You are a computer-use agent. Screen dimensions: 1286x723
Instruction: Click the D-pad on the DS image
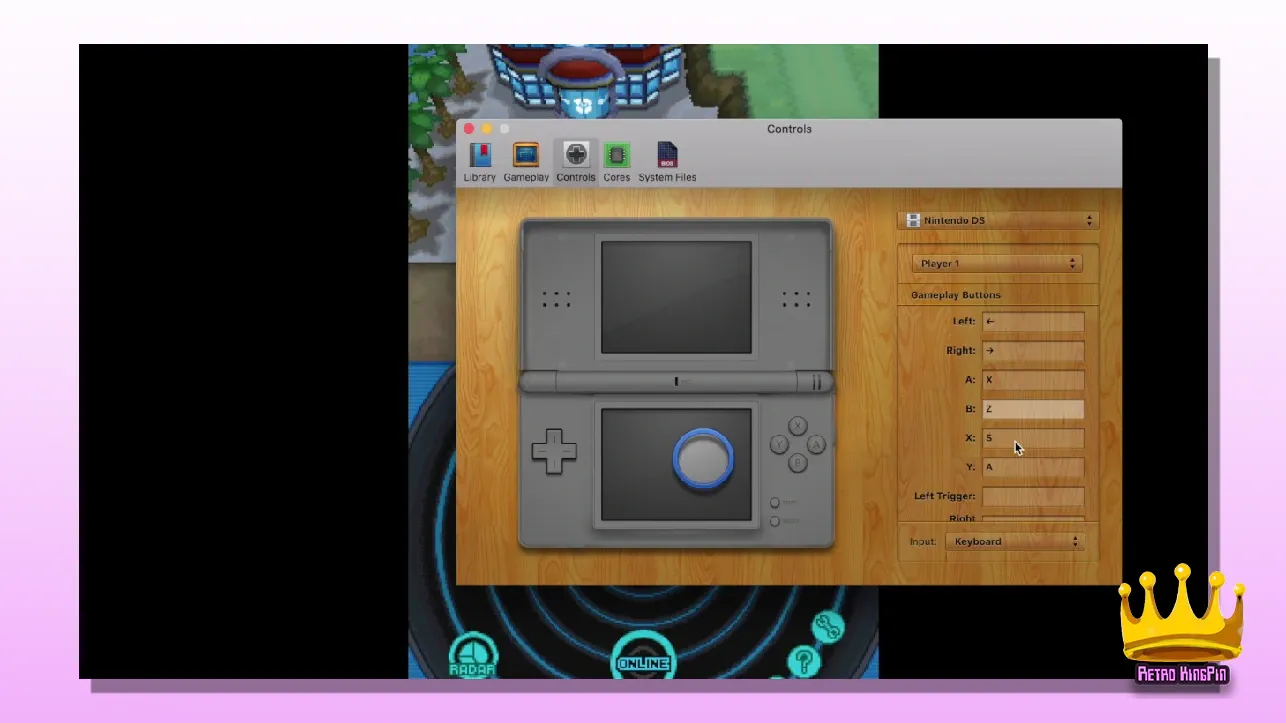[x=553, y=452]
